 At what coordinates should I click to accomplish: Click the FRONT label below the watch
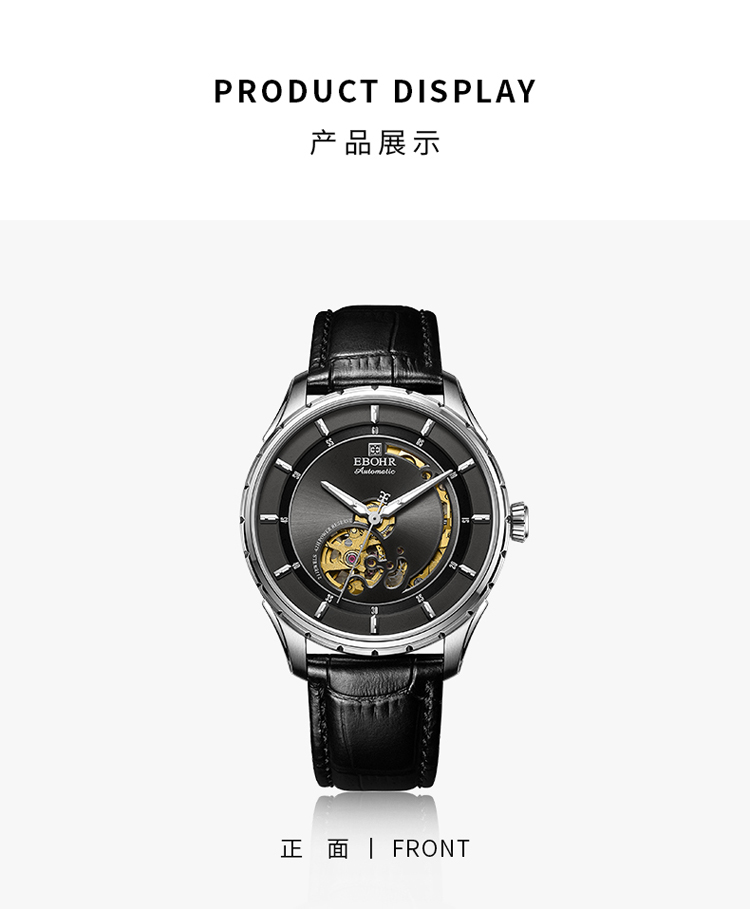point(431,849)
